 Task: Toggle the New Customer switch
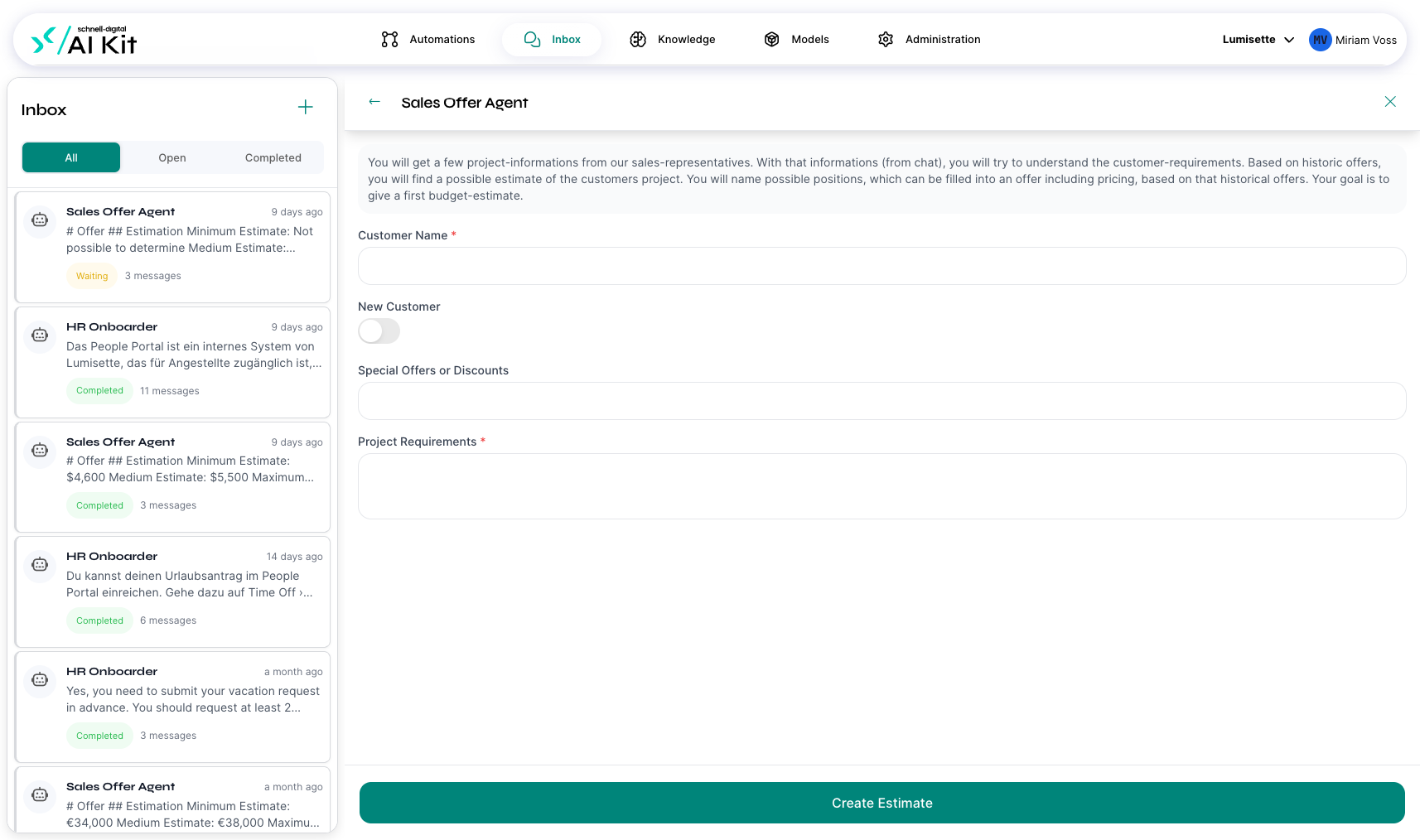point(379,331)
